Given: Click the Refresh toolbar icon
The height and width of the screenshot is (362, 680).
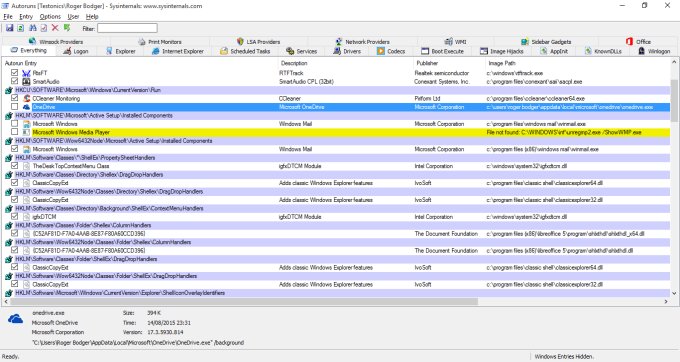Looking at the screenshot, I should click(x=20, y=28).
